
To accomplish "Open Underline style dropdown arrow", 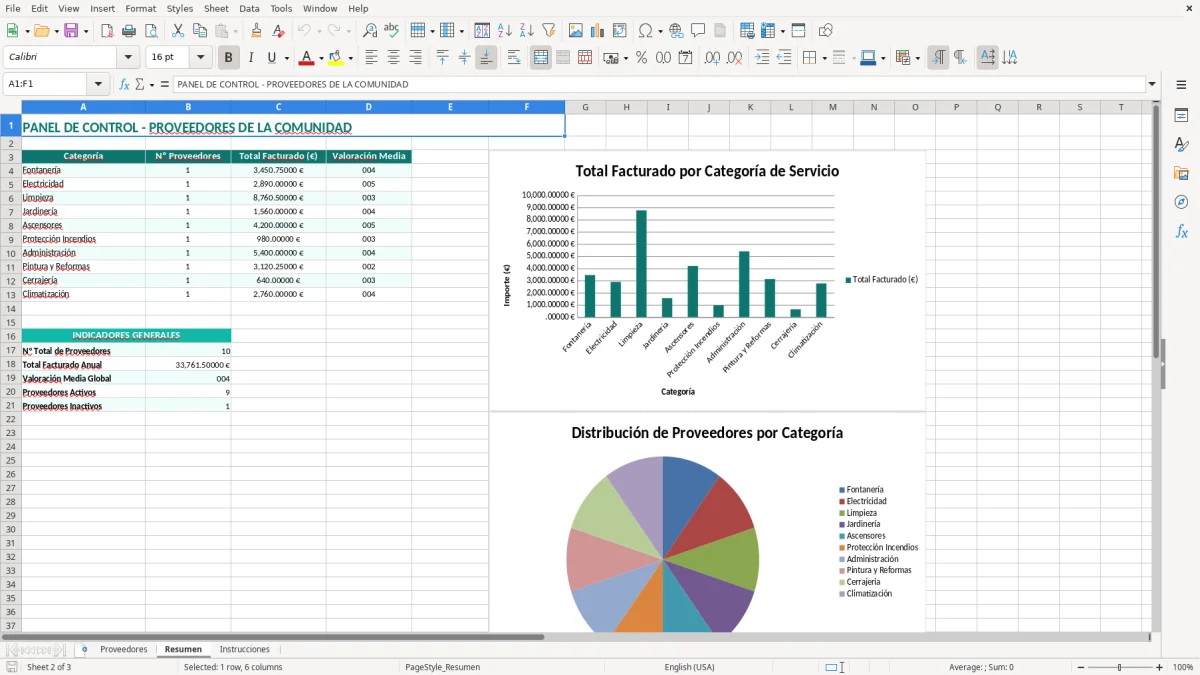I will (286, 58).
